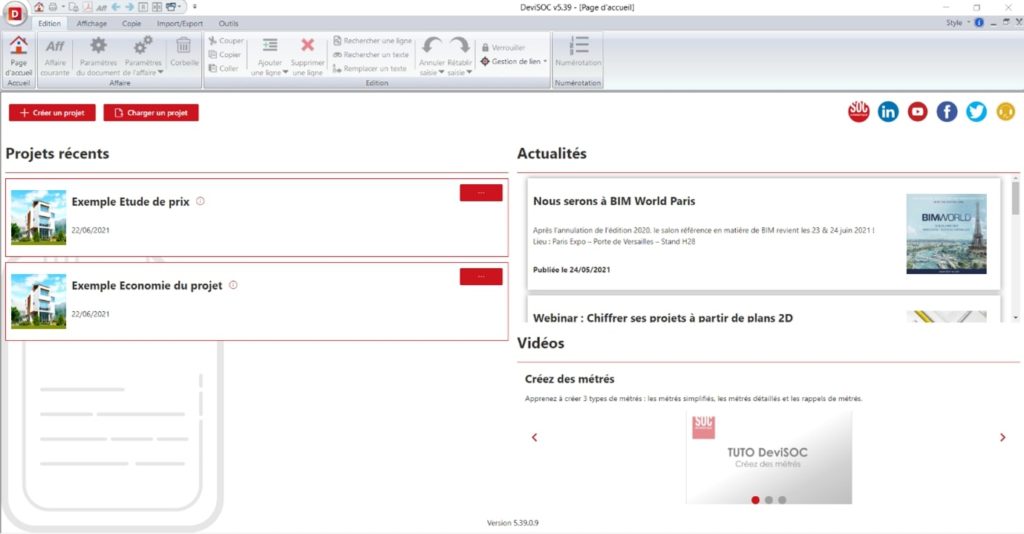Expand Gestion de lien dropdown
The width and height of the screenshot is (1024, 534).
(545, 61)
